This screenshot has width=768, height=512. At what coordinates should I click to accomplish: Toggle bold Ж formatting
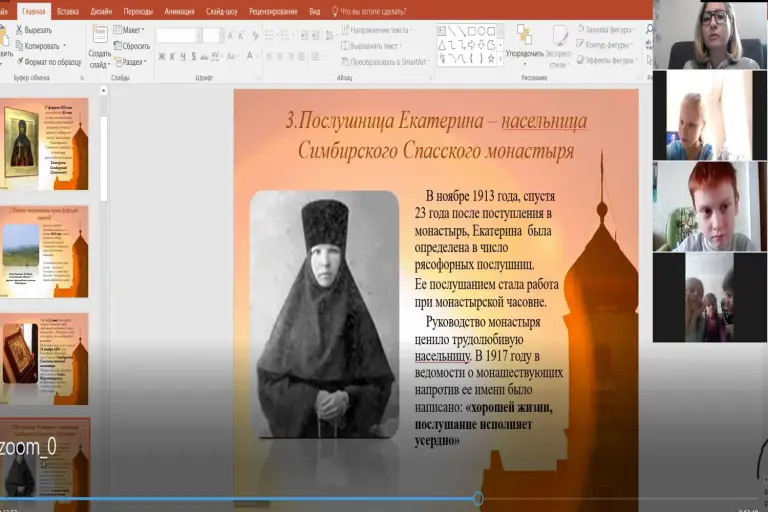click(162, 57)
